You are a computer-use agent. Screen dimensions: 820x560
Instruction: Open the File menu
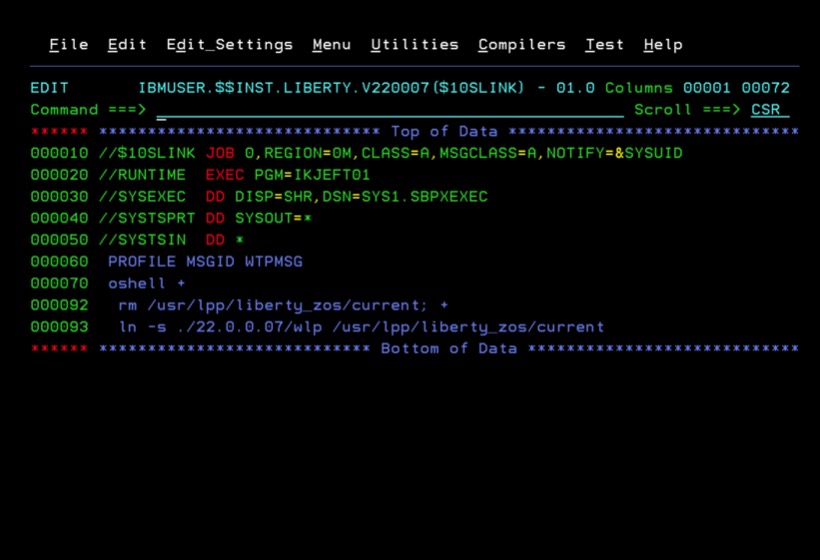(x=69, y=45)
